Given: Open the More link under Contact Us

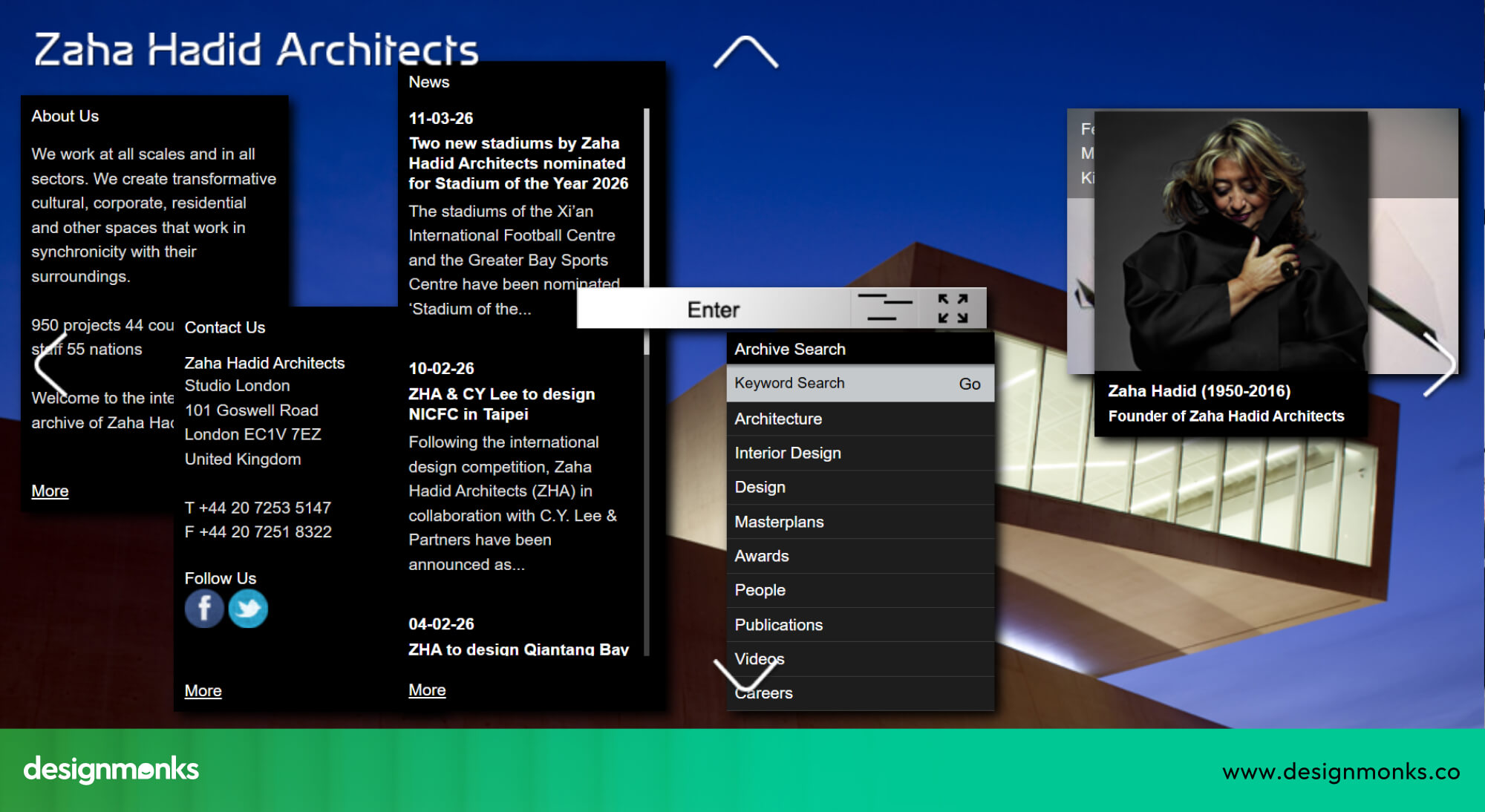Looking at the screenshot, I should coord(203,690).
